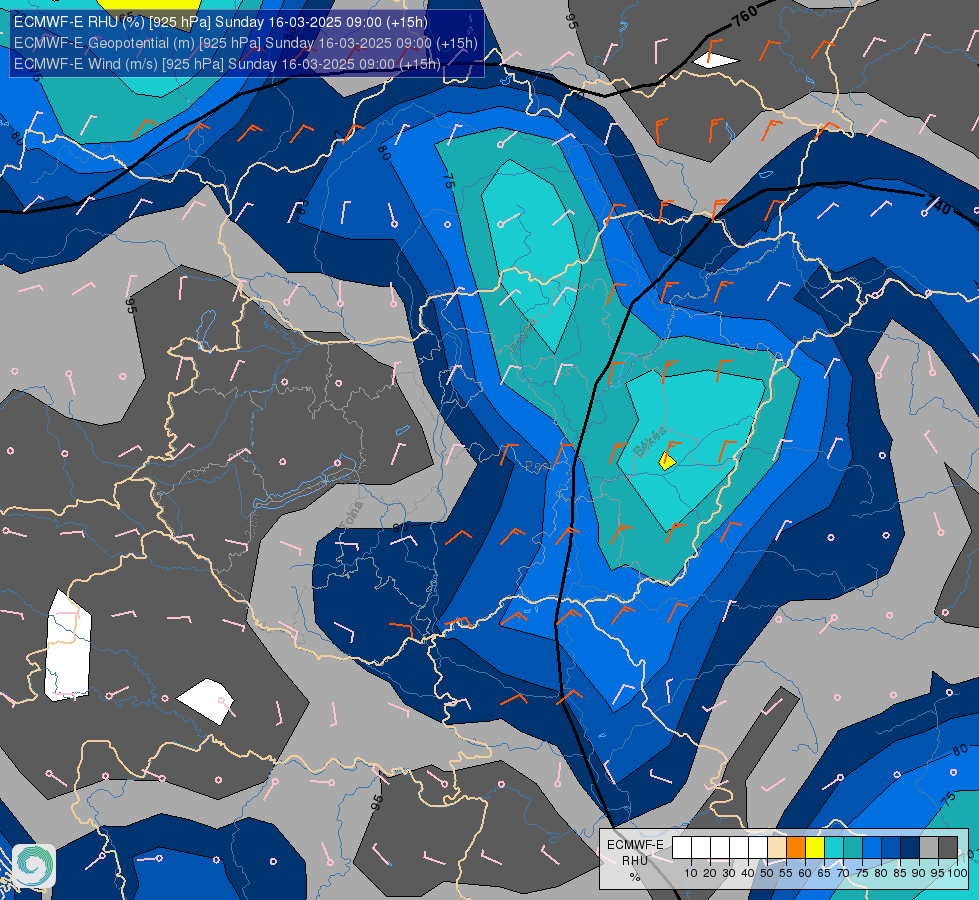Click the RHU label in the legend
Viewport: 979px width, 900px height.
[635, 861]
